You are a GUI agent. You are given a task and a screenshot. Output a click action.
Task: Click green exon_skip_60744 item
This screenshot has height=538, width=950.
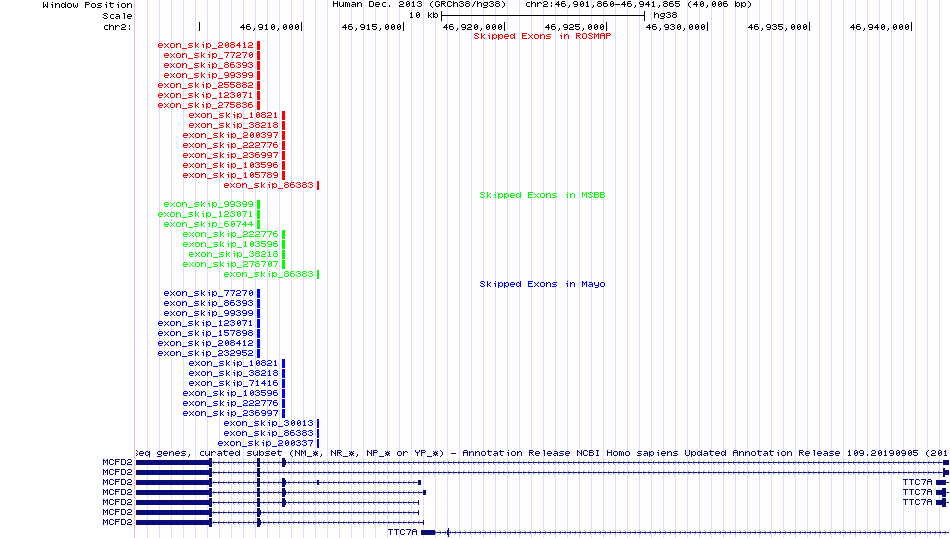tap(208, 225)
